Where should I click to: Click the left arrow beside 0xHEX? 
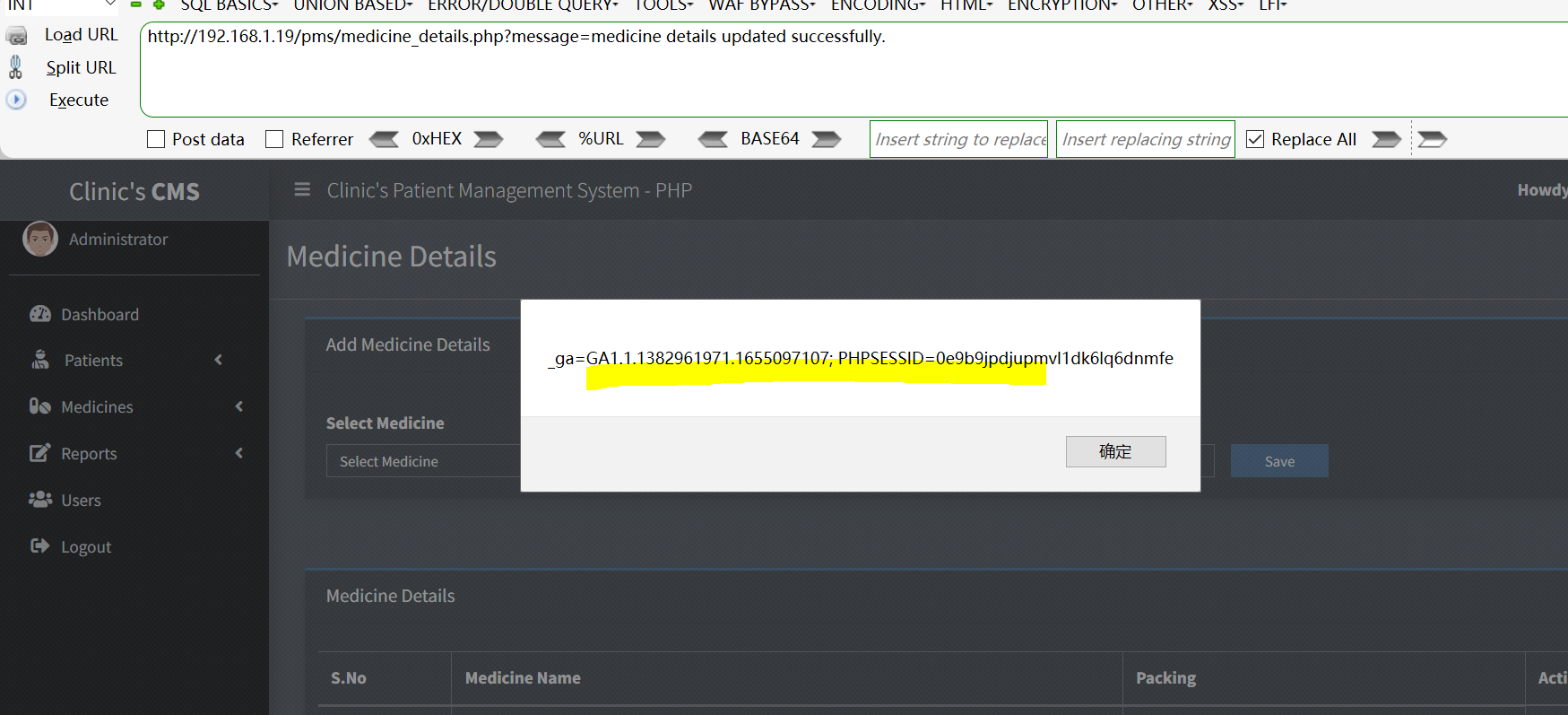click(384, 139)
